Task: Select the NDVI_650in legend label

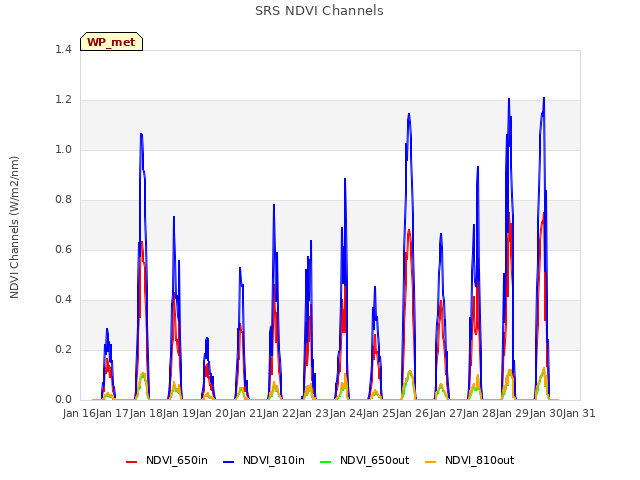Action: (x=177, y=460)
